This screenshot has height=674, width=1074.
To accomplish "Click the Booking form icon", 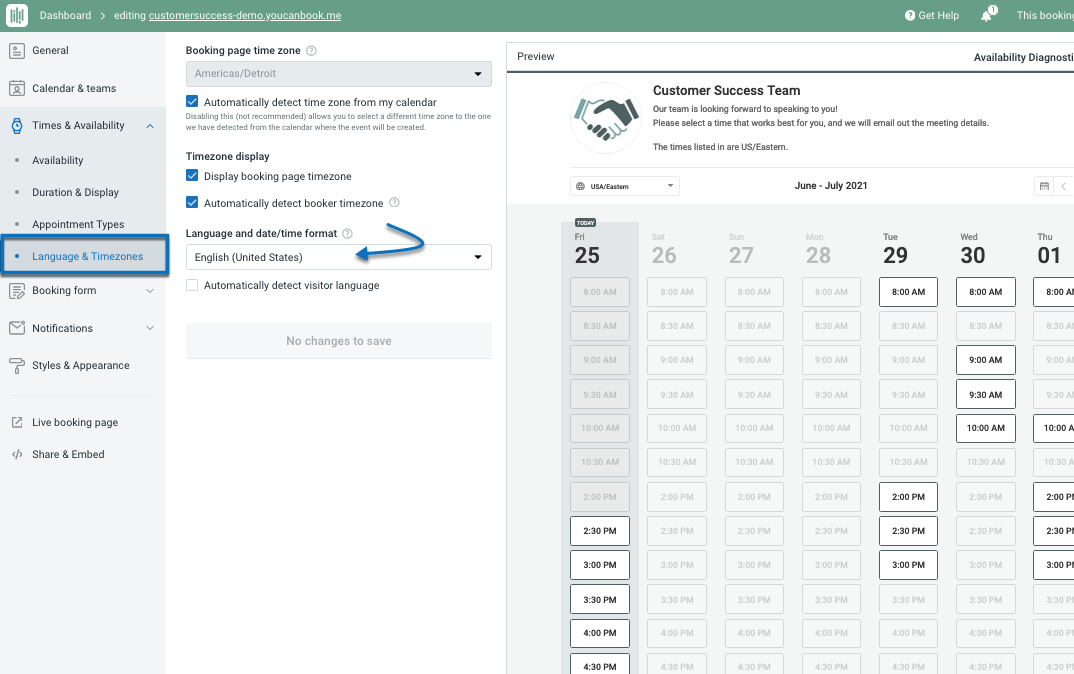I will tap(17, 290).
